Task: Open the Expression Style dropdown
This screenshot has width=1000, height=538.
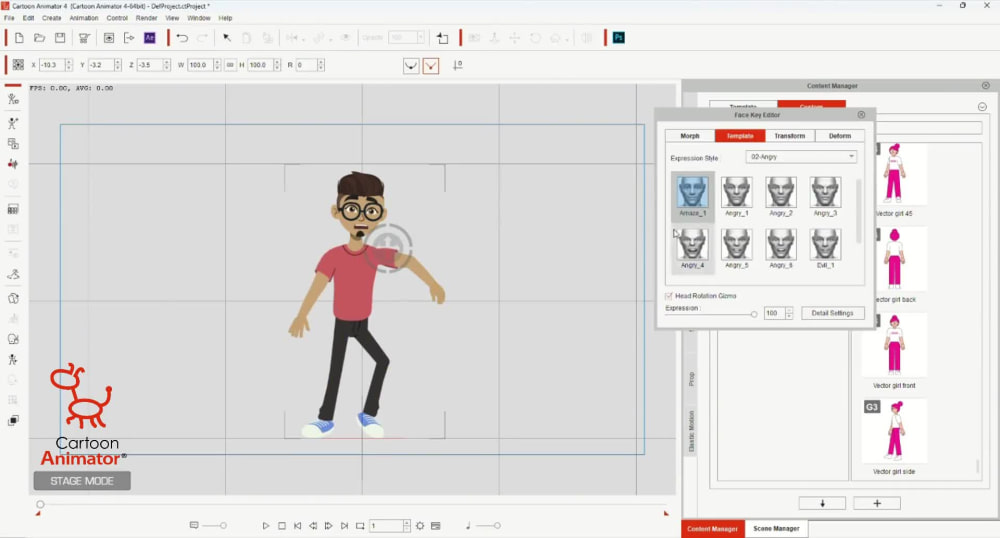Action: point(801,157)
